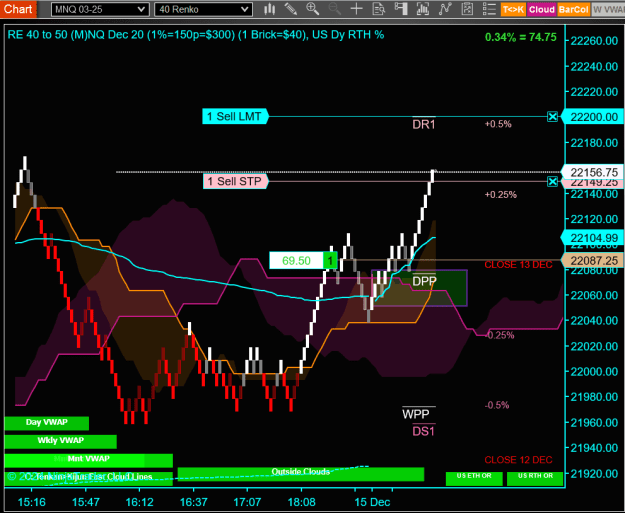Click the zoom in magnifier icon
Viewport: 625px width, 513px height.
(x=312, y=9)
